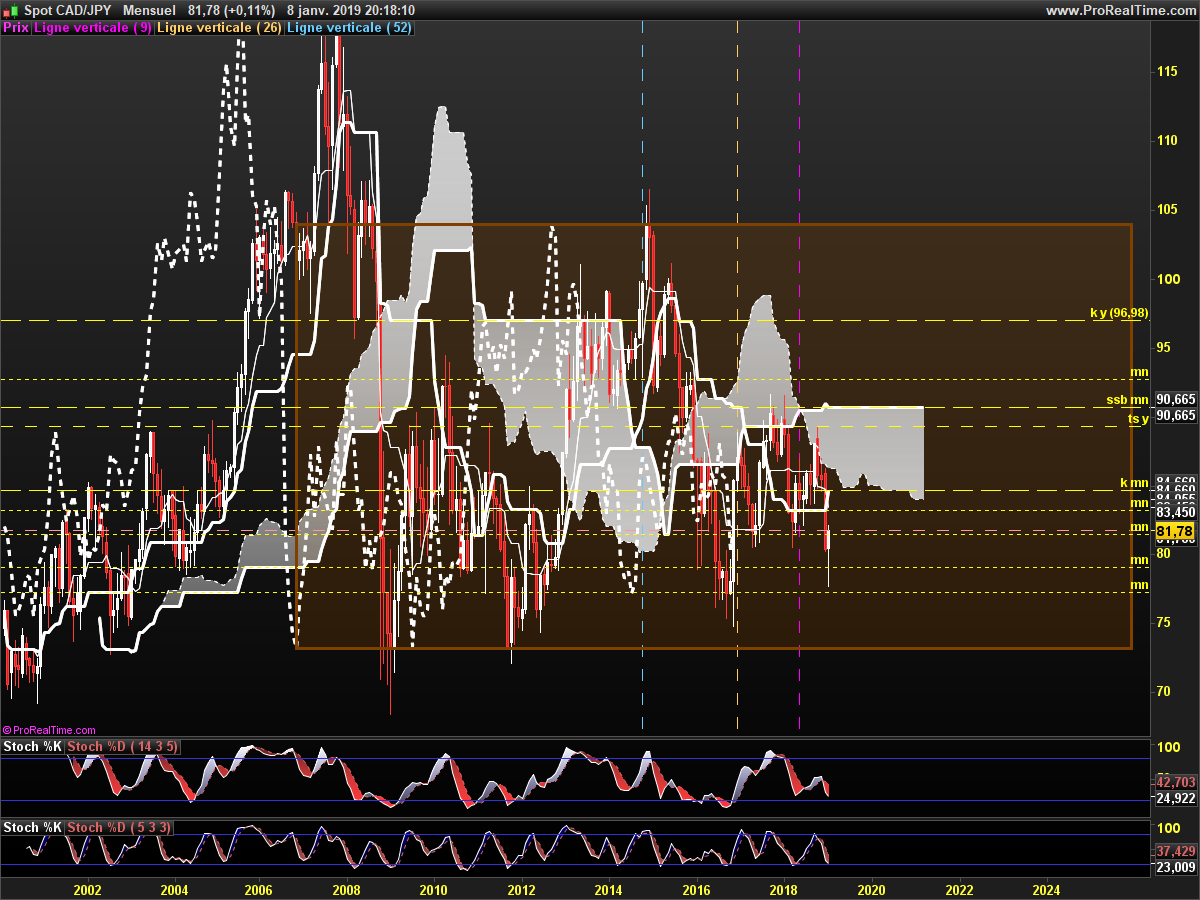Click the Ligne verticale (26) label
Image resolution: width=1200 pixels, height=900 pixels.
[x=219, y=28]
